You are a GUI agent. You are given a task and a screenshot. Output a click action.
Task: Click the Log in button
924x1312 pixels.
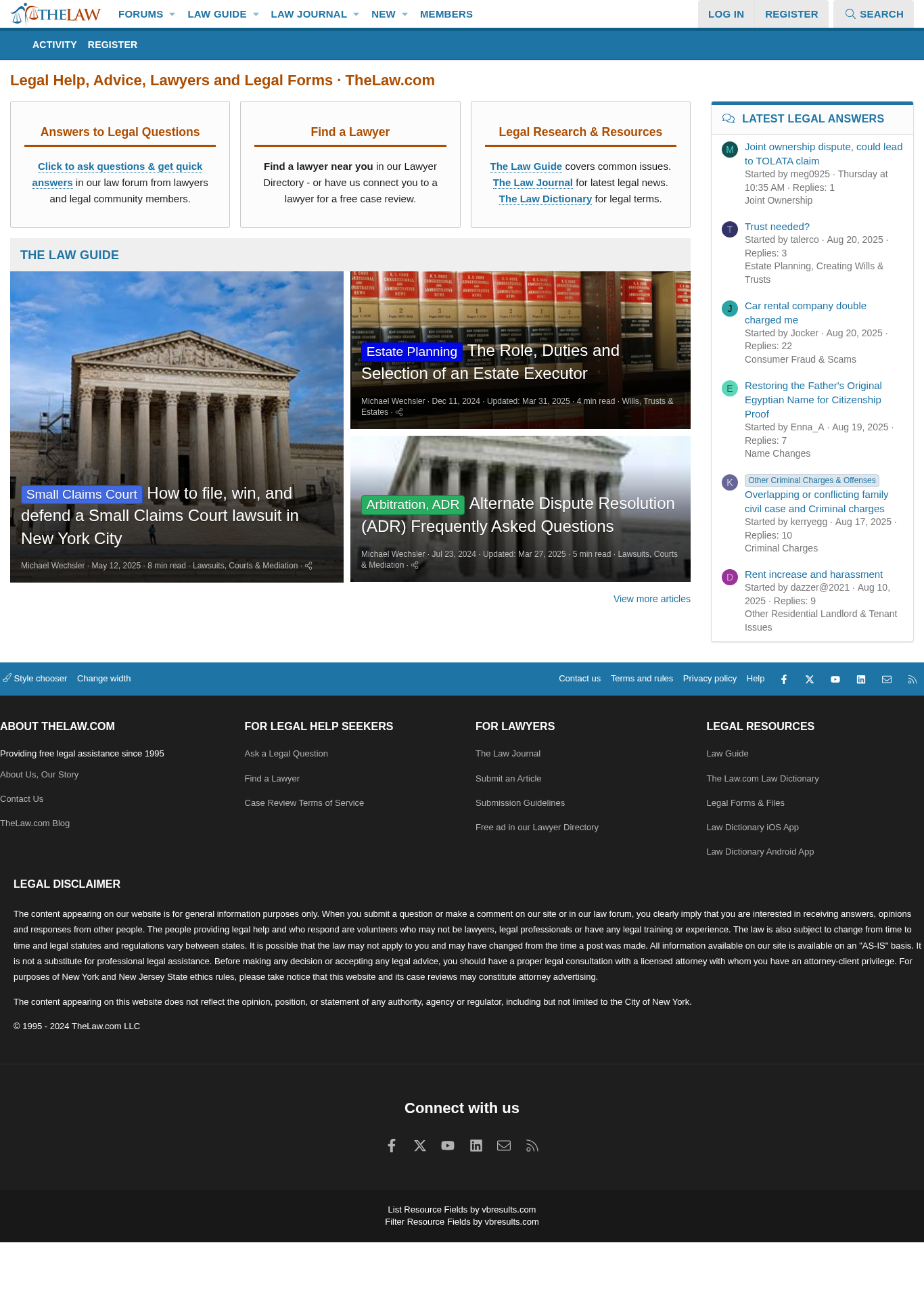coord(726,14)
